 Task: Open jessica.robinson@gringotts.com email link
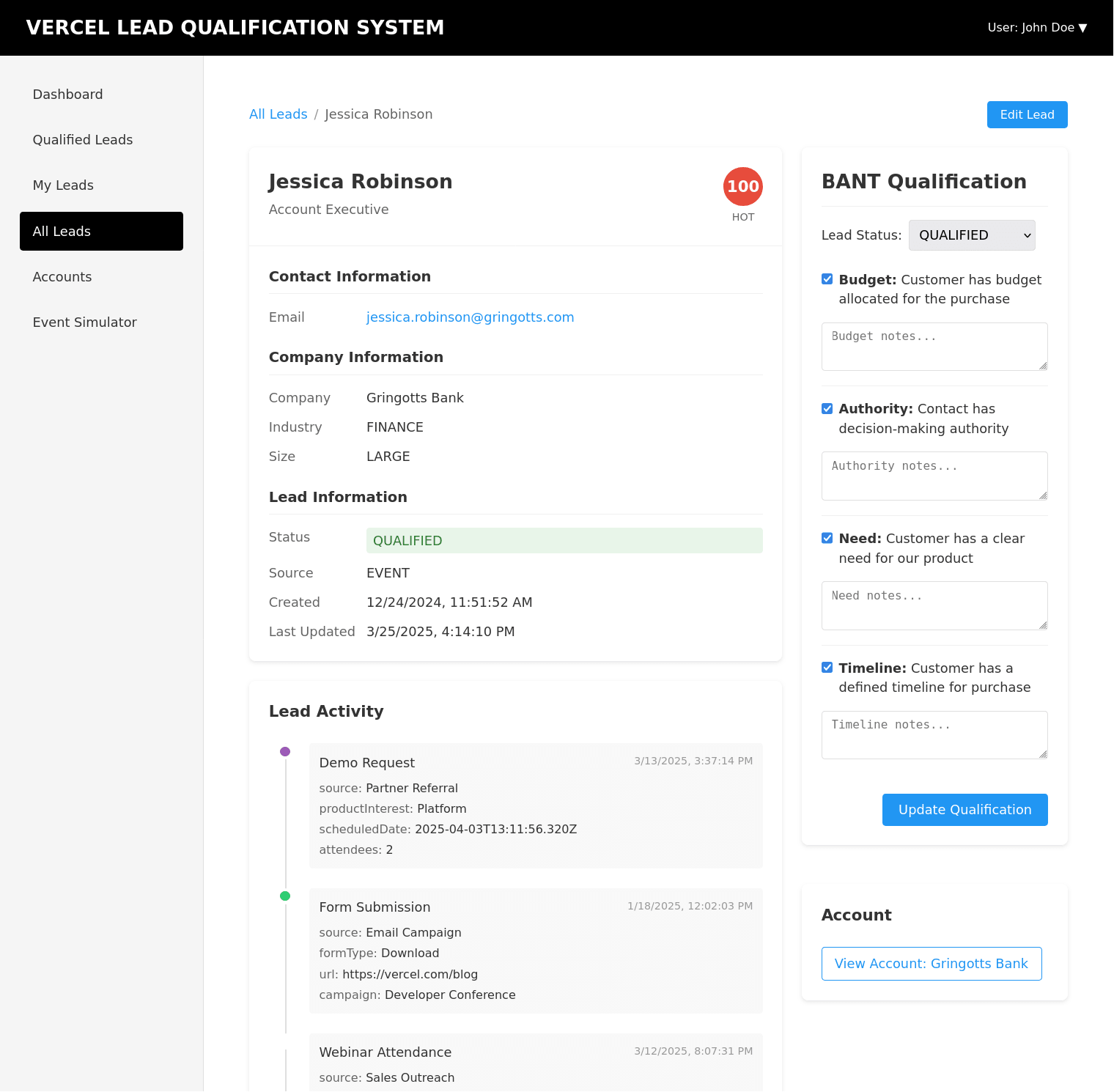470,317
